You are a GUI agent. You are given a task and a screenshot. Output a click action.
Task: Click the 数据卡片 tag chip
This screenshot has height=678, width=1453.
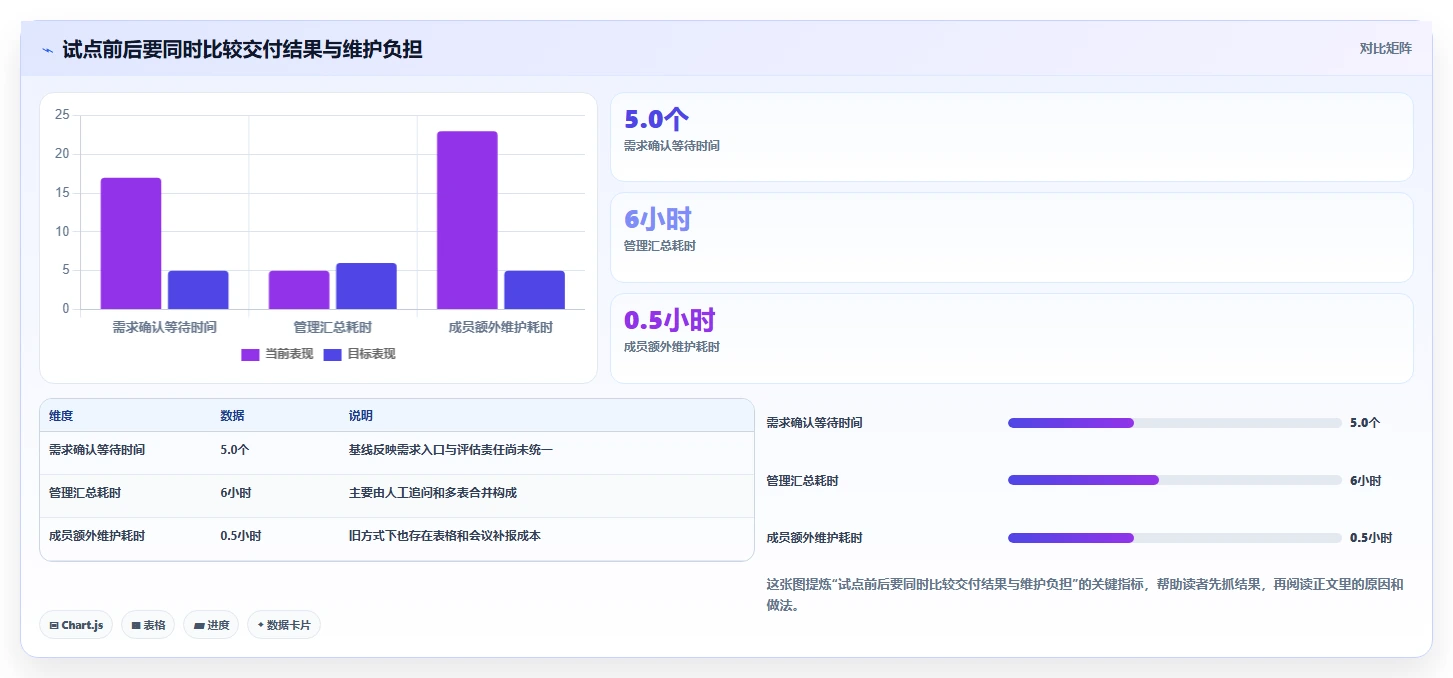[284, 625]
